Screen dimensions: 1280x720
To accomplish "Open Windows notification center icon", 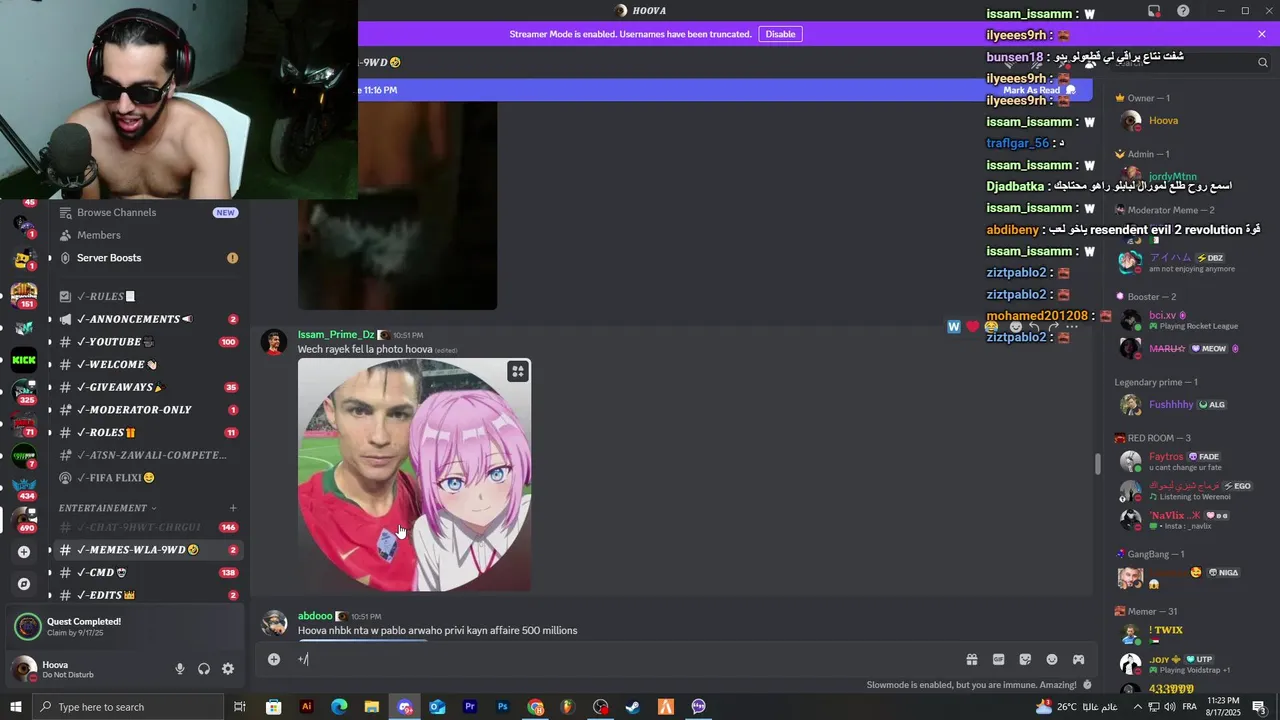I will tap(1259, 707).
